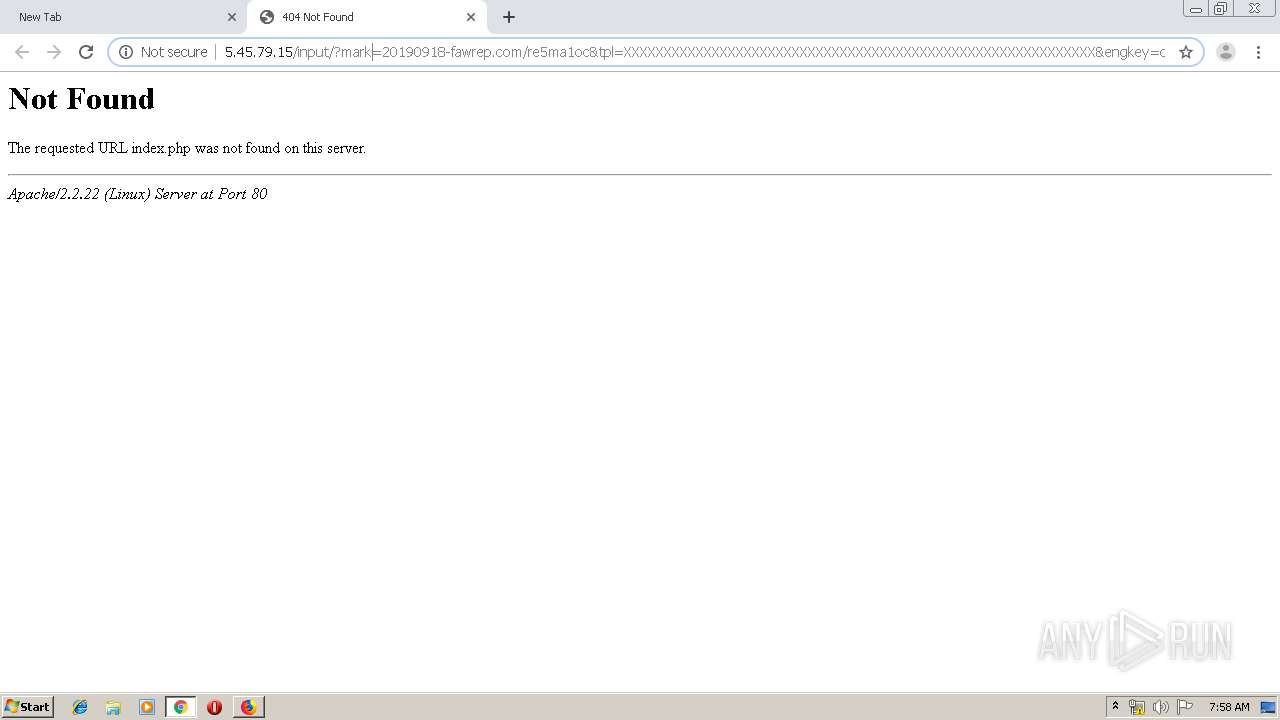
Task: Switch to the New Tab tab
Action: 123,17
